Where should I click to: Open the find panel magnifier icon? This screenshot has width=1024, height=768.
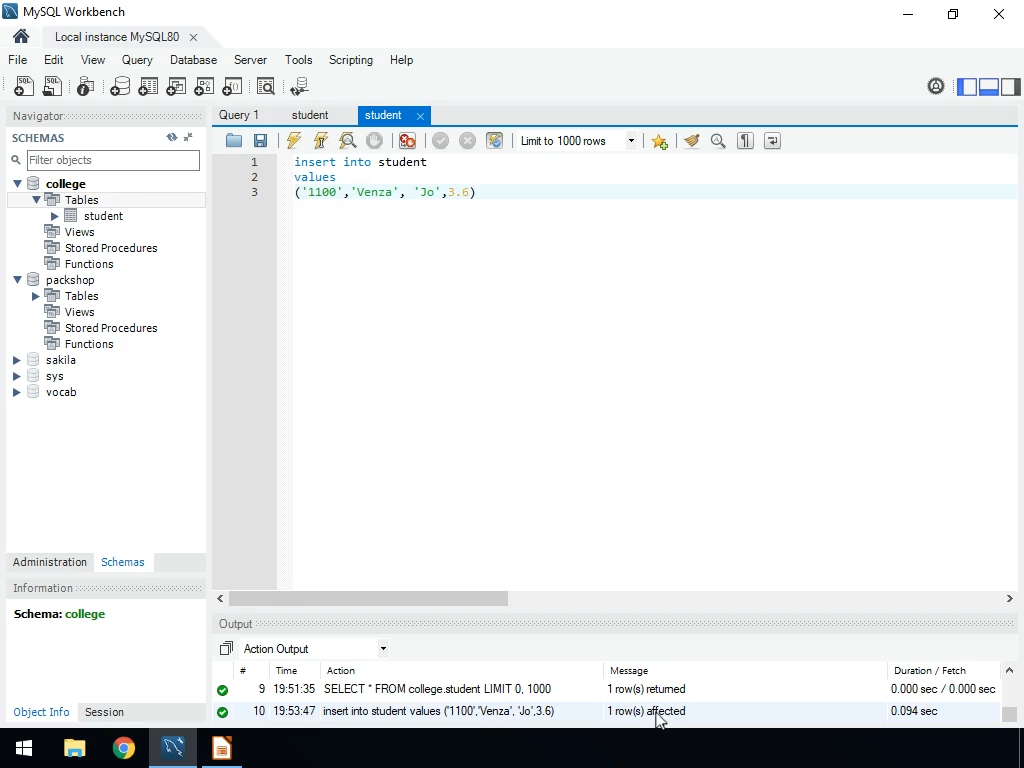pos(718,140)
